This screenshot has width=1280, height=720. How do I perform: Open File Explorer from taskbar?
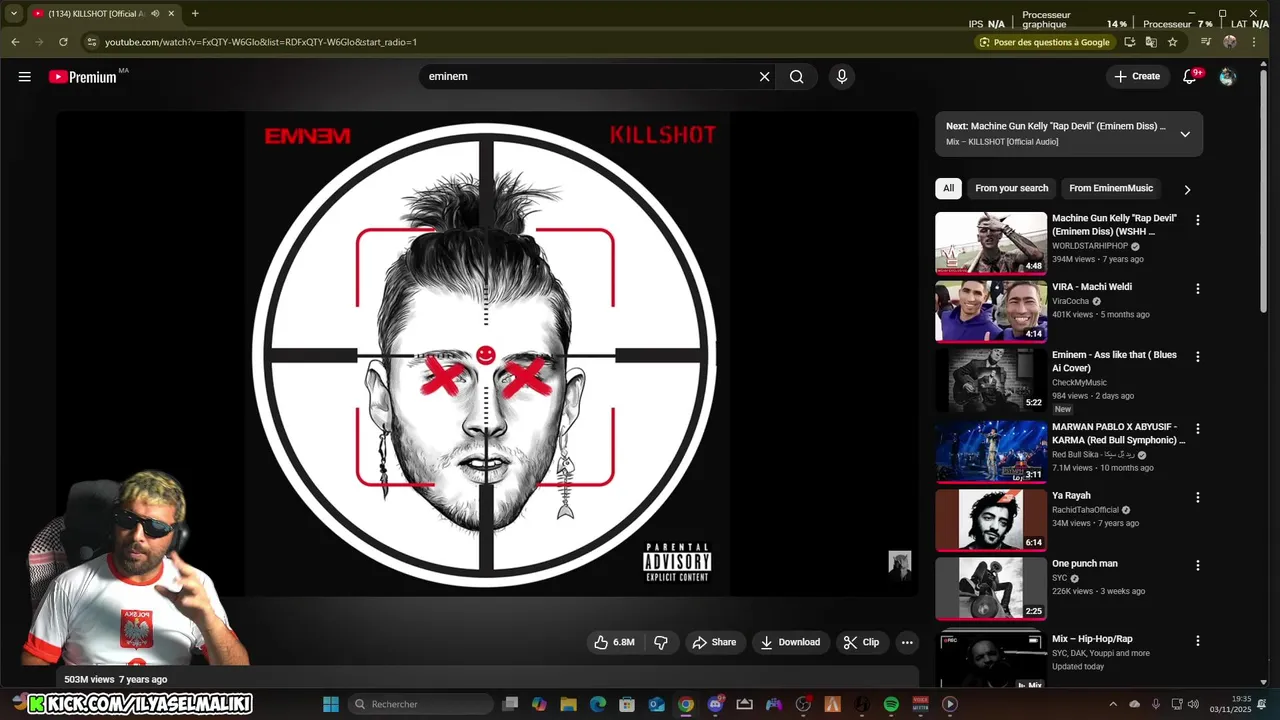pyautogui.click(x=568, y=704)
